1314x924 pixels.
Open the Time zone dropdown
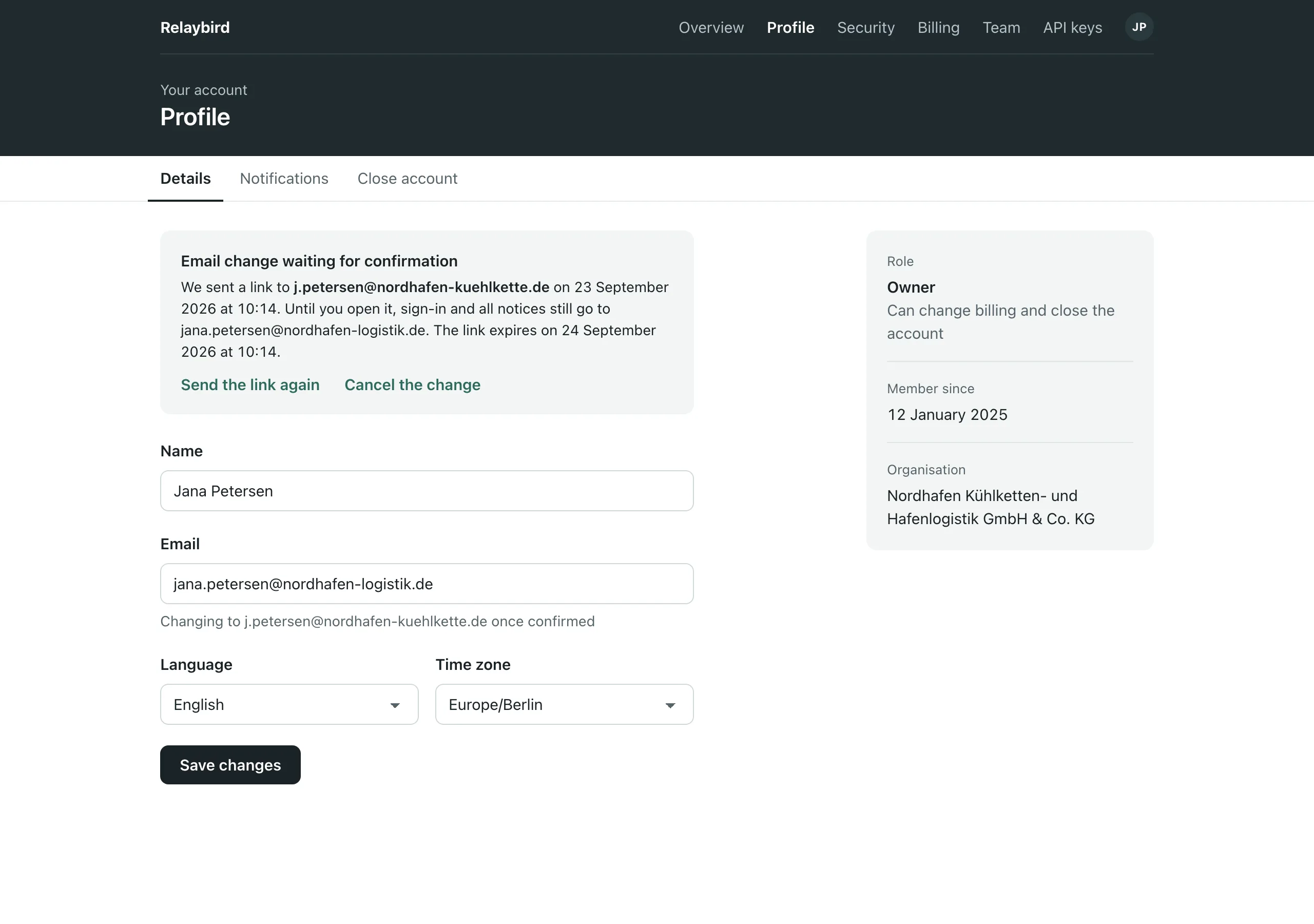[x=564, y=704]
